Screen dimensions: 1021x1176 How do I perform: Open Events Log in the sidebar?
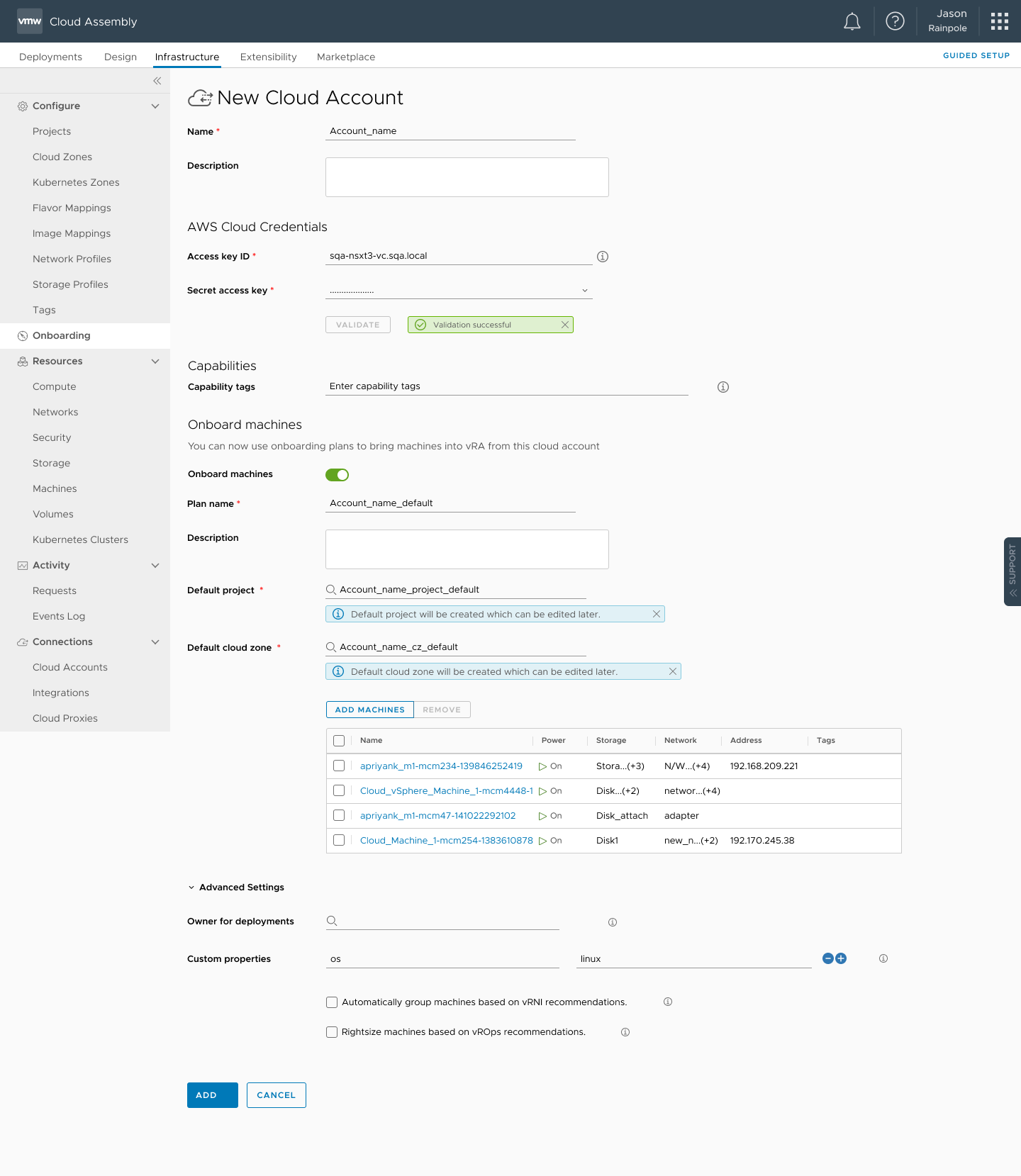click(59, 617)
